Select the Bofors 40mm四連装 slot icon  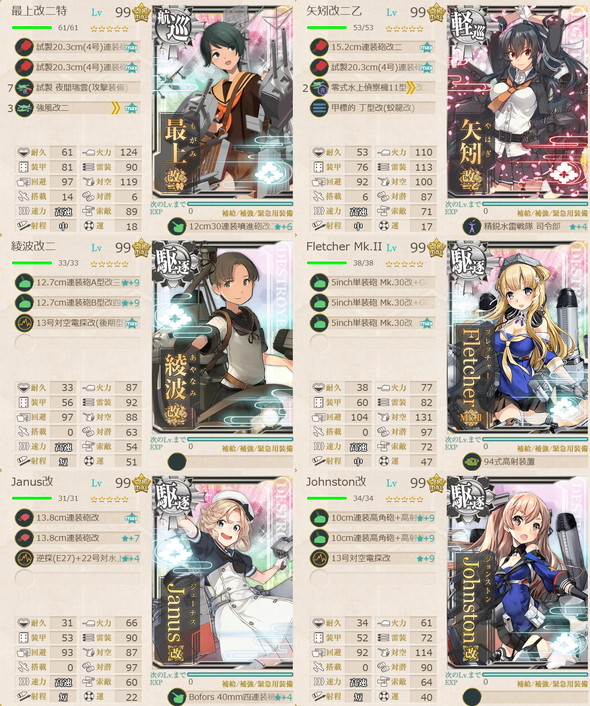177,697
